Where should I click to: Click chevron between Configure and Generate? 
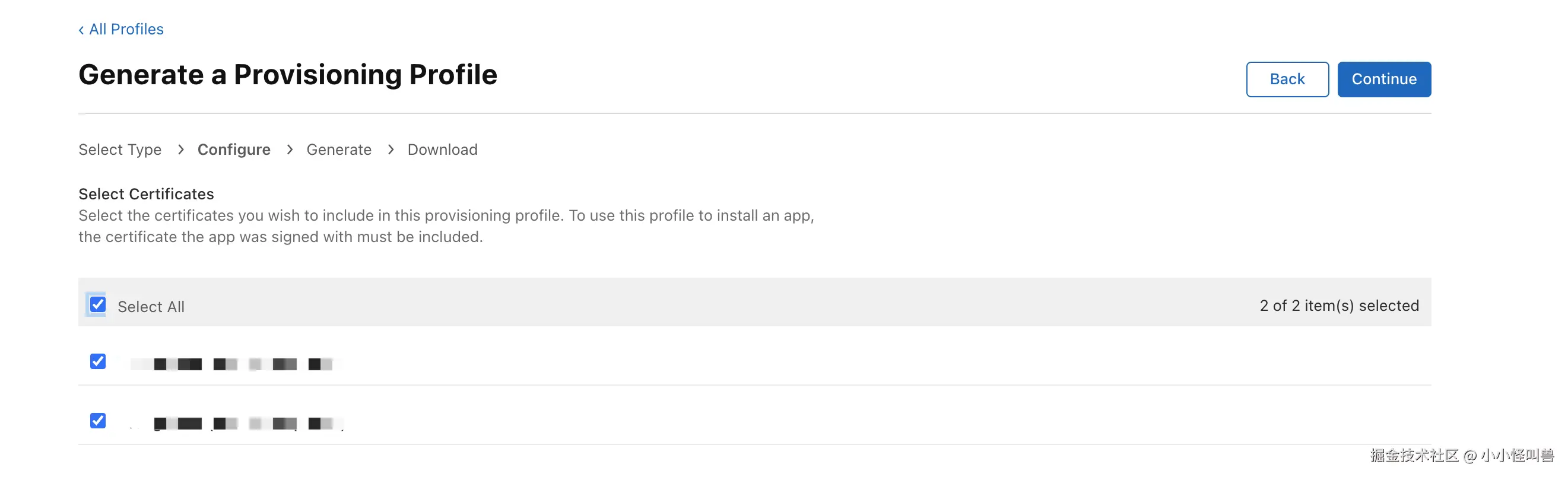coord(289,150)
